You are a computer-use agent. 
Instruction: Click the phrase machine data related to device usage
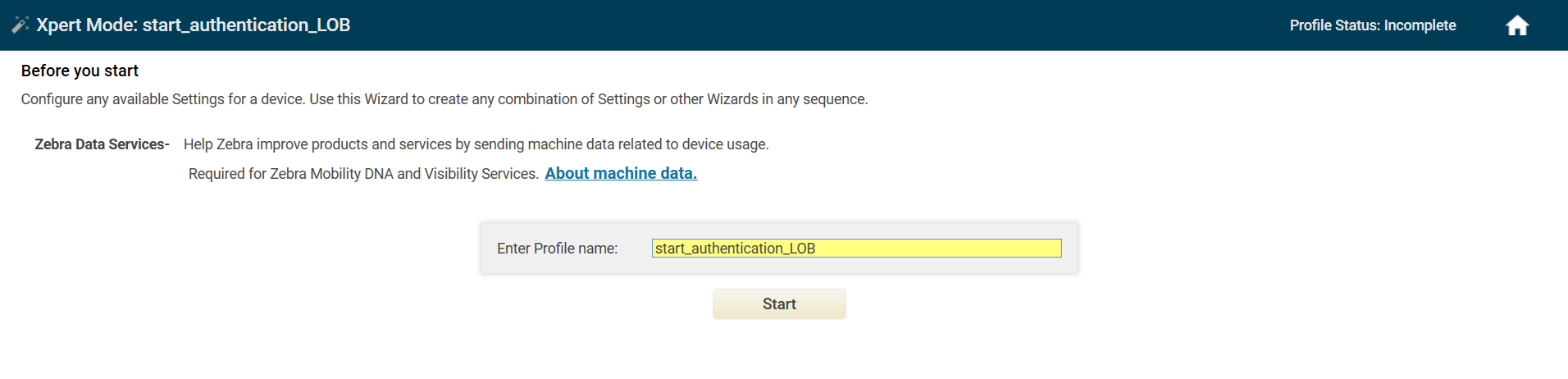pyautogui.click(x=648, y=144)
